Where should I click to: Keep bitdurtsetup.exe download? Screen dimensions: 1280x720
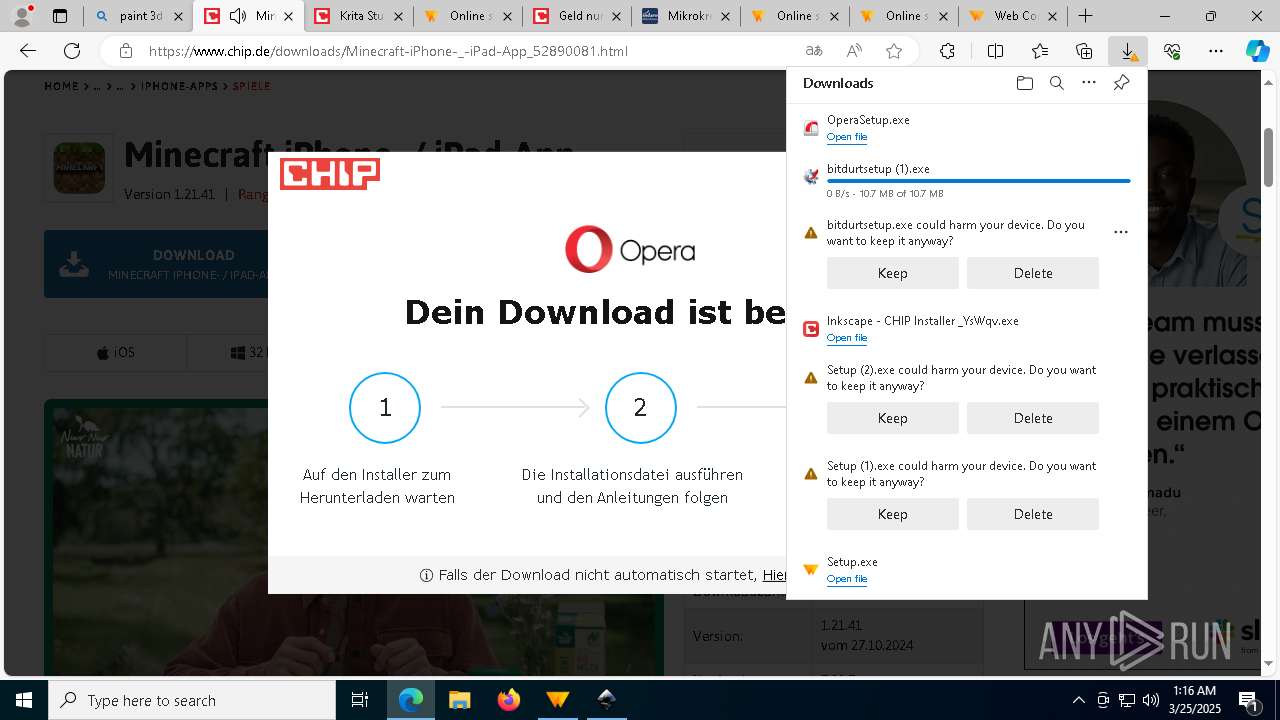point(893,273)
